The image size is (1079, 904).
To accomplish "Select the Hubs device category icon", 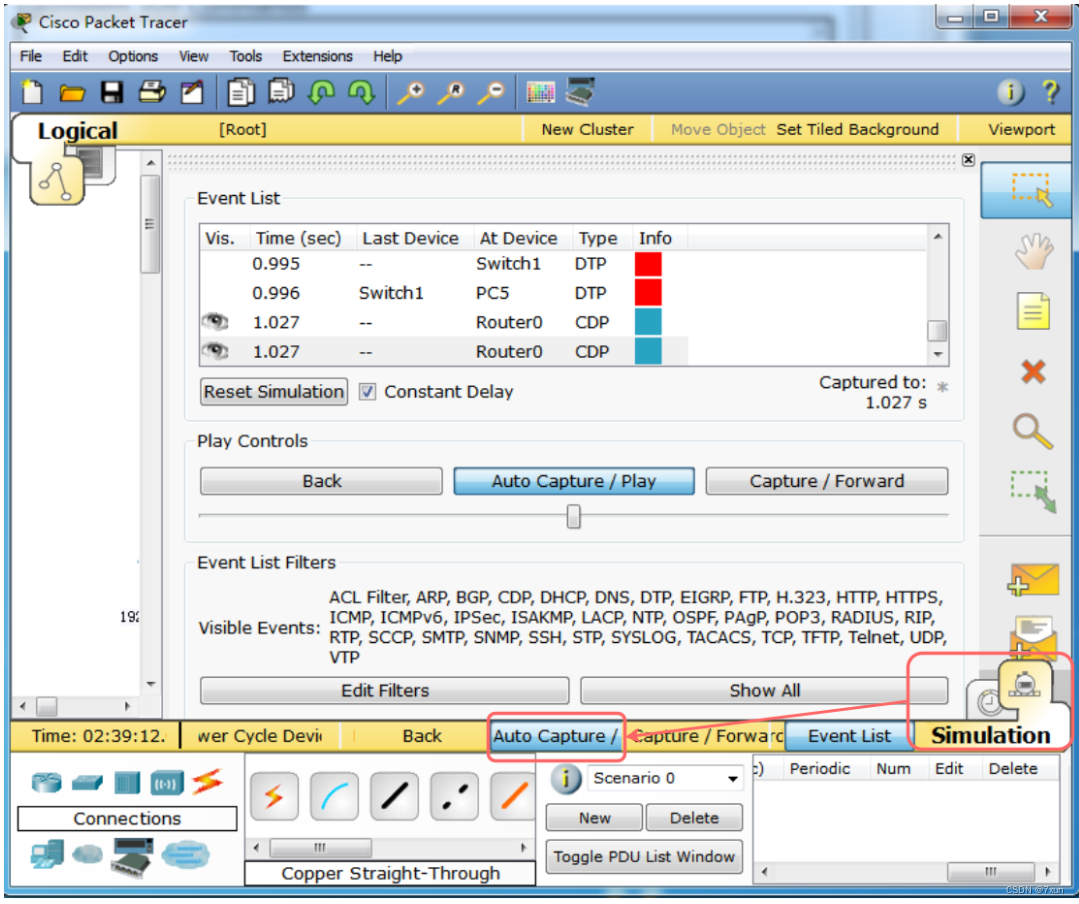I will click(x=127, y=783).
